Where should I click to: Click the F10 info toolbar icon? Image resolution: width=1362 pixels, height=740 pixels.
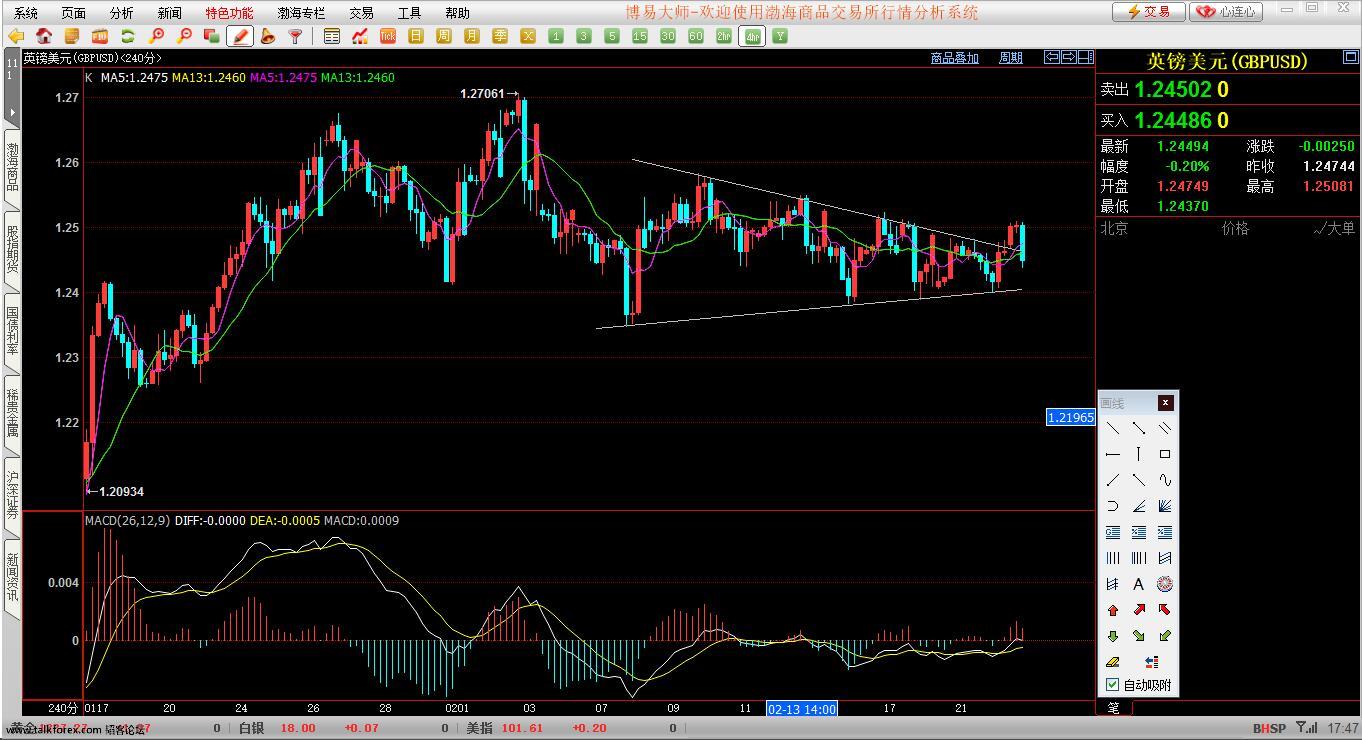(x=99, y=36)
